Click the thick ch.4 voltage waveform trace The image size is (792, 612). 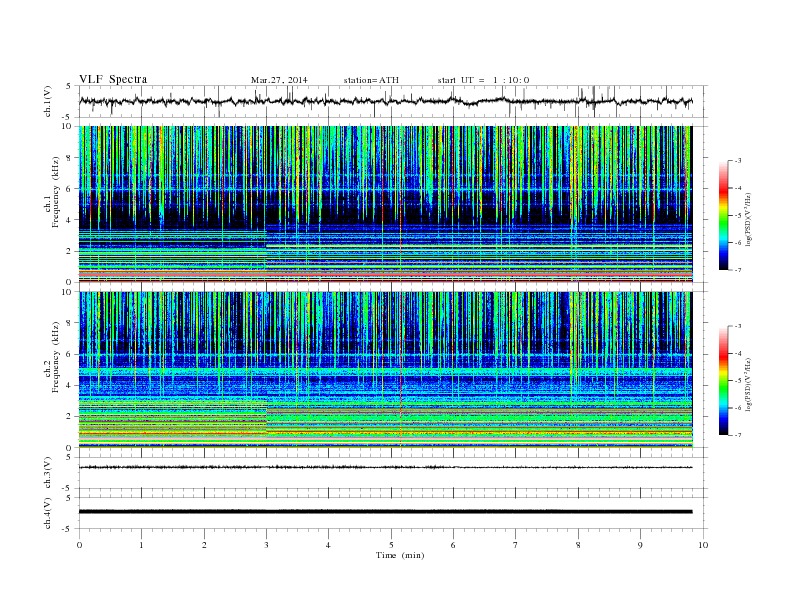pos(386,512)
